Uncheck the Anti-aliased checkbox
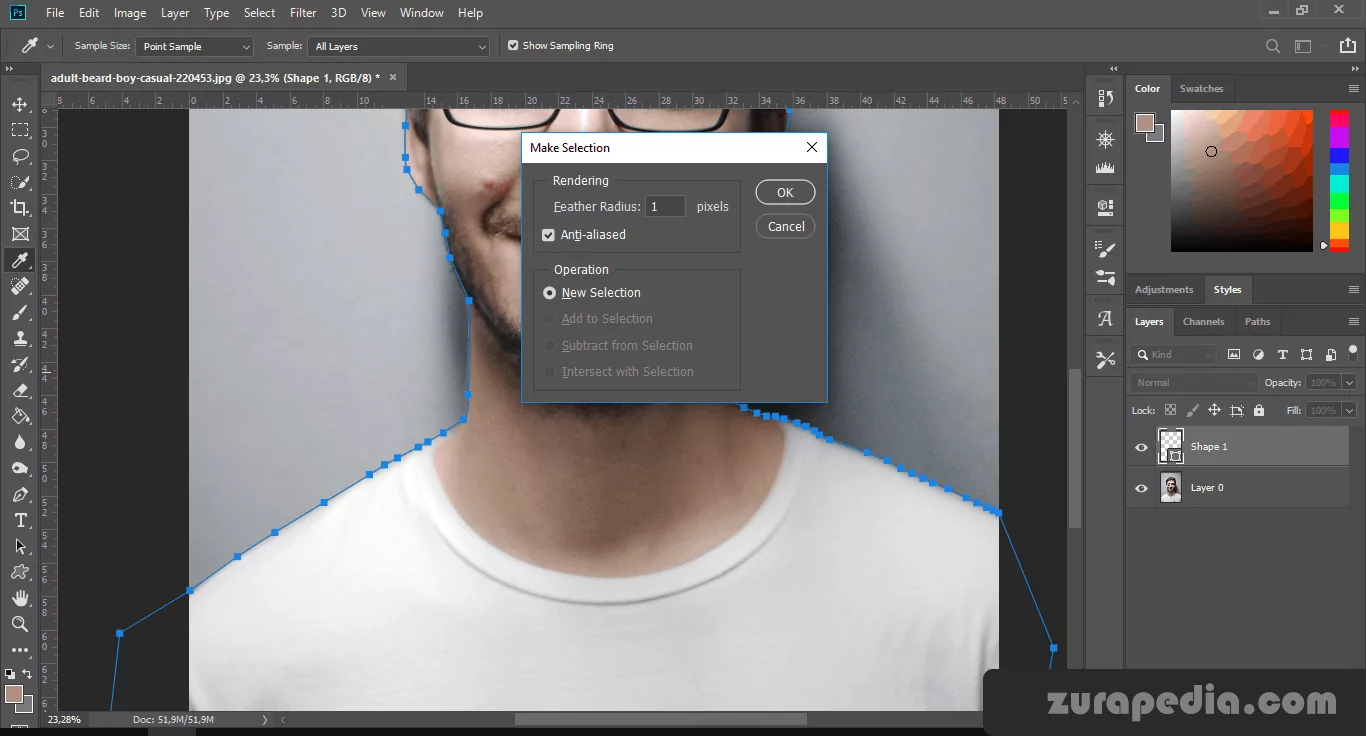The width and height of the screenshot is (1366, 736). 548,235
